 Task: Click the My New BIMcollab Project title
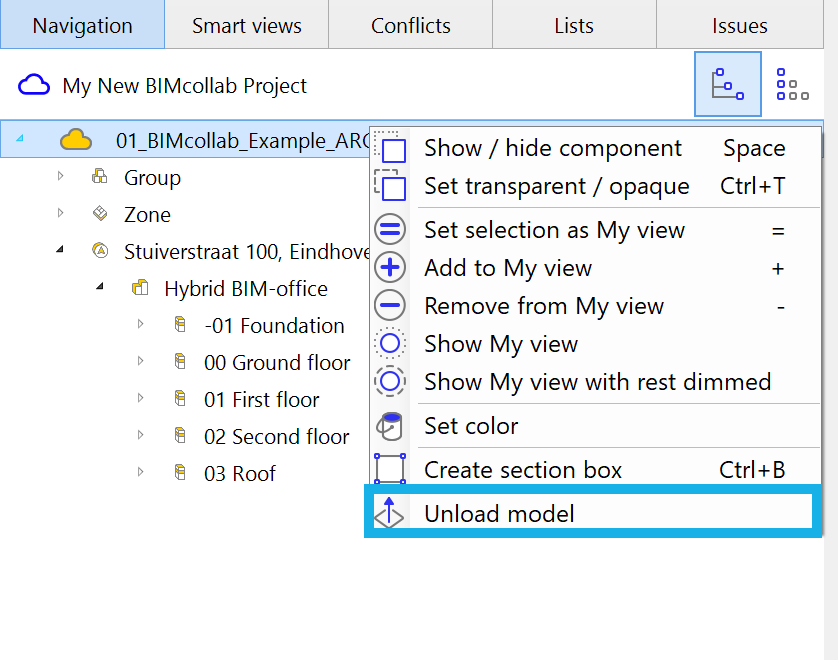(x=184, y=86)
